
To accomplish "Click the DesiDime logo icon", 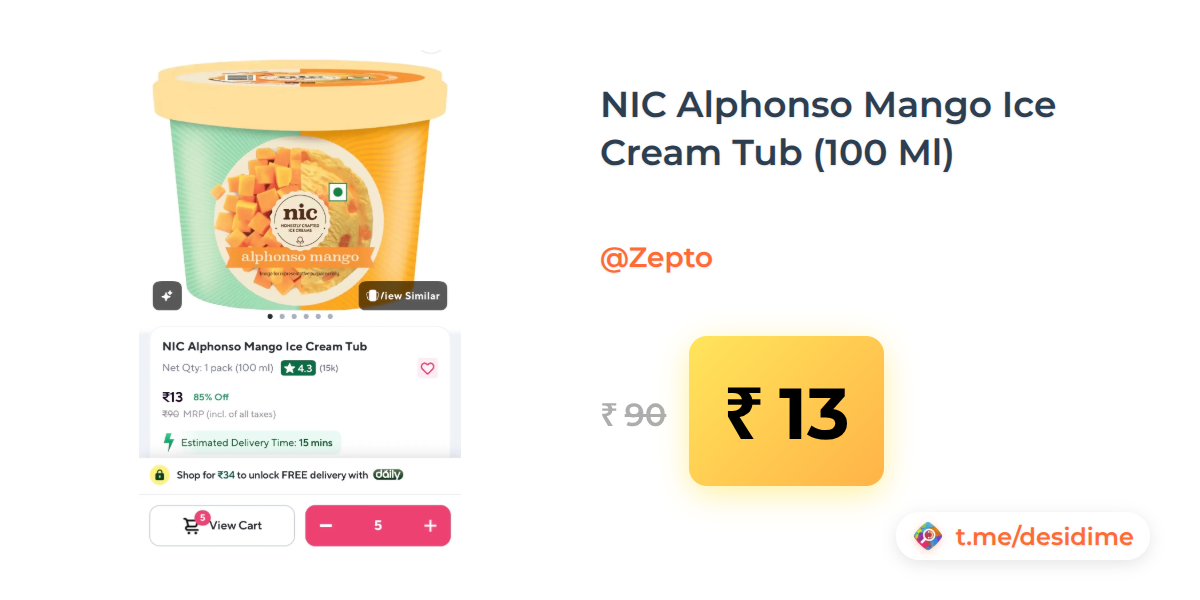I will click(x=928, y=536).
